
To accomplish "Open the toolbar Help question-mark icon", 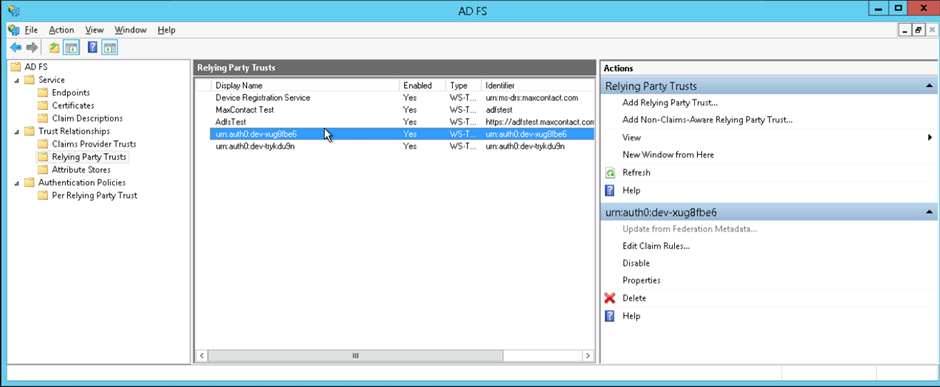I will pos(93,47).
